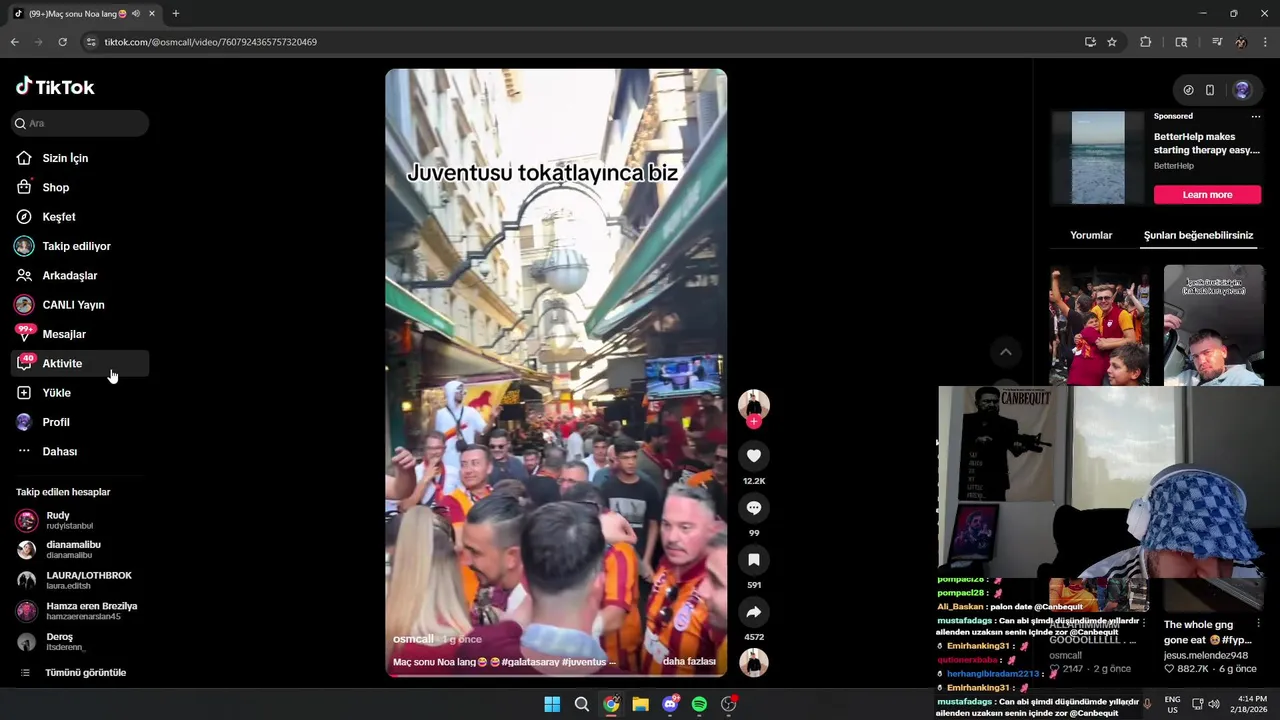Screen dimensions: 1280x720
Task: Go to Keşfet explore page
Action: pos(58,217)
